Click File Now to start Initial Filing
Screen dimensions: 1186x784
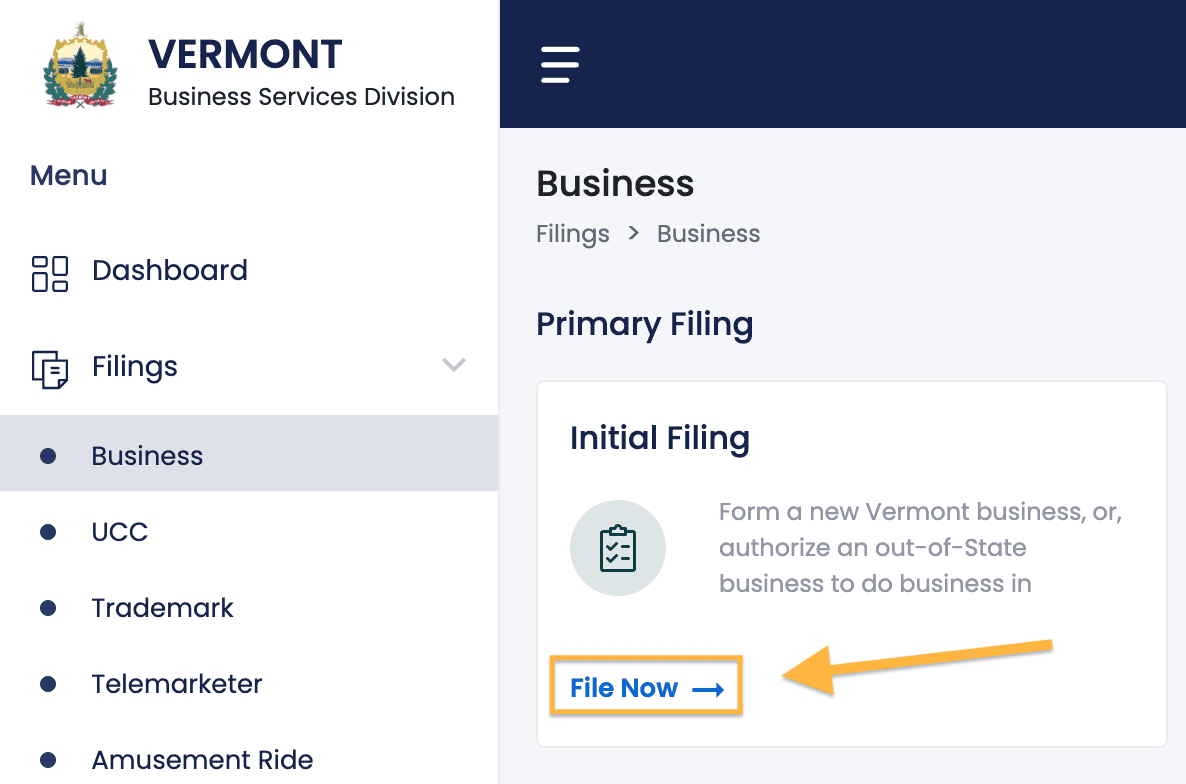(623, 688)
